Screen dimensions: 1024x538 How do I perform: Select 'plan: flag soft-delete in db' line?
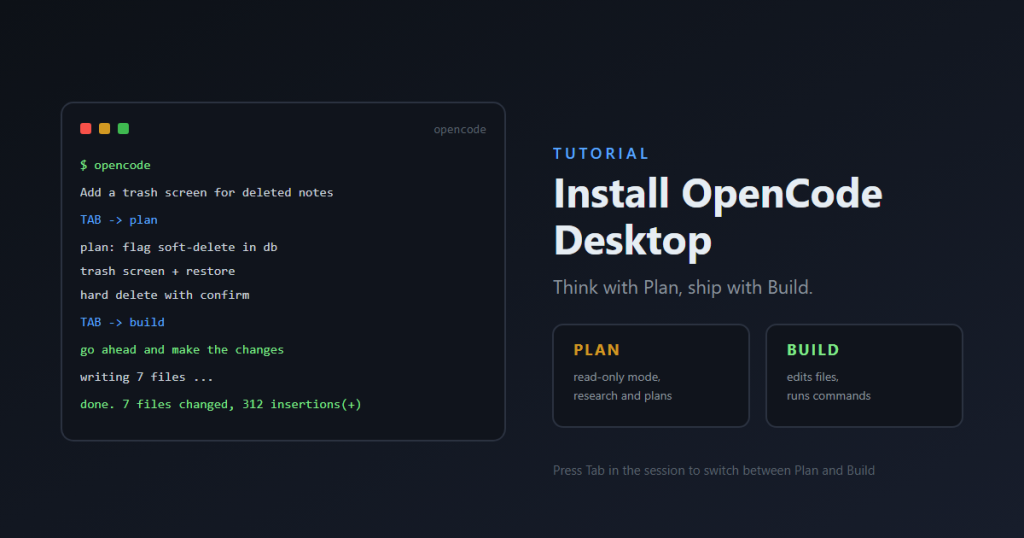[x=179, y=247]
